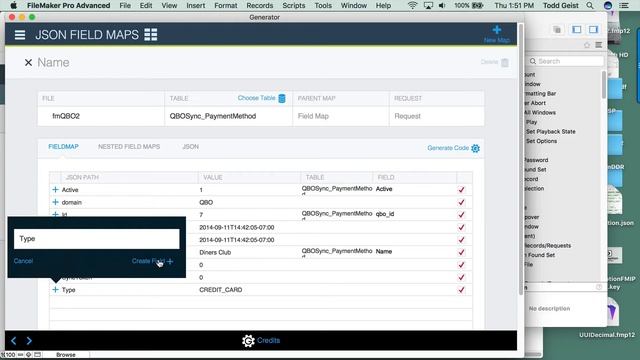The width and height of the screenshot is (640, 360).
Task: Open Notification Center list icon
Action: 624,5
